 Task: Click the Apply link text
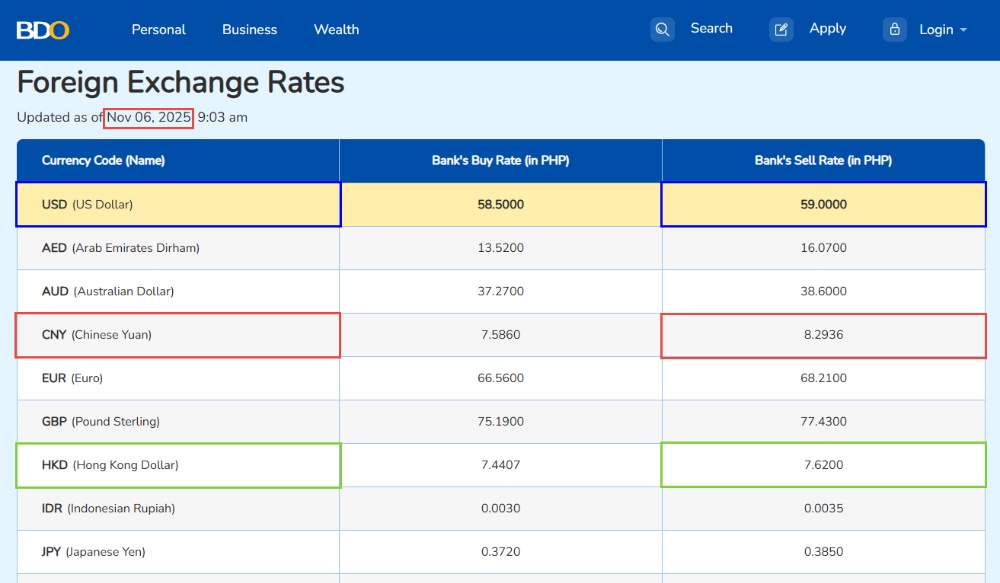[x=827, y=29]
